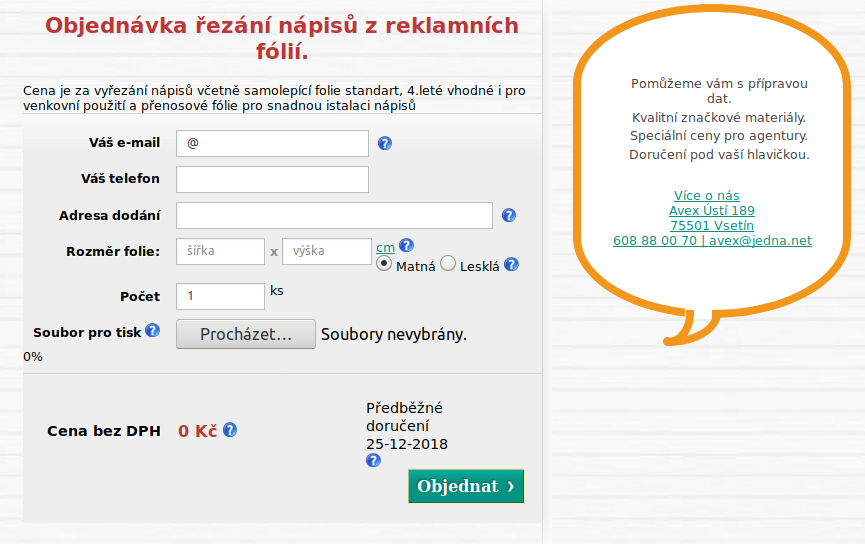
Task: Click help icon beside Adresa dodání field
Action: click(508, 215)
